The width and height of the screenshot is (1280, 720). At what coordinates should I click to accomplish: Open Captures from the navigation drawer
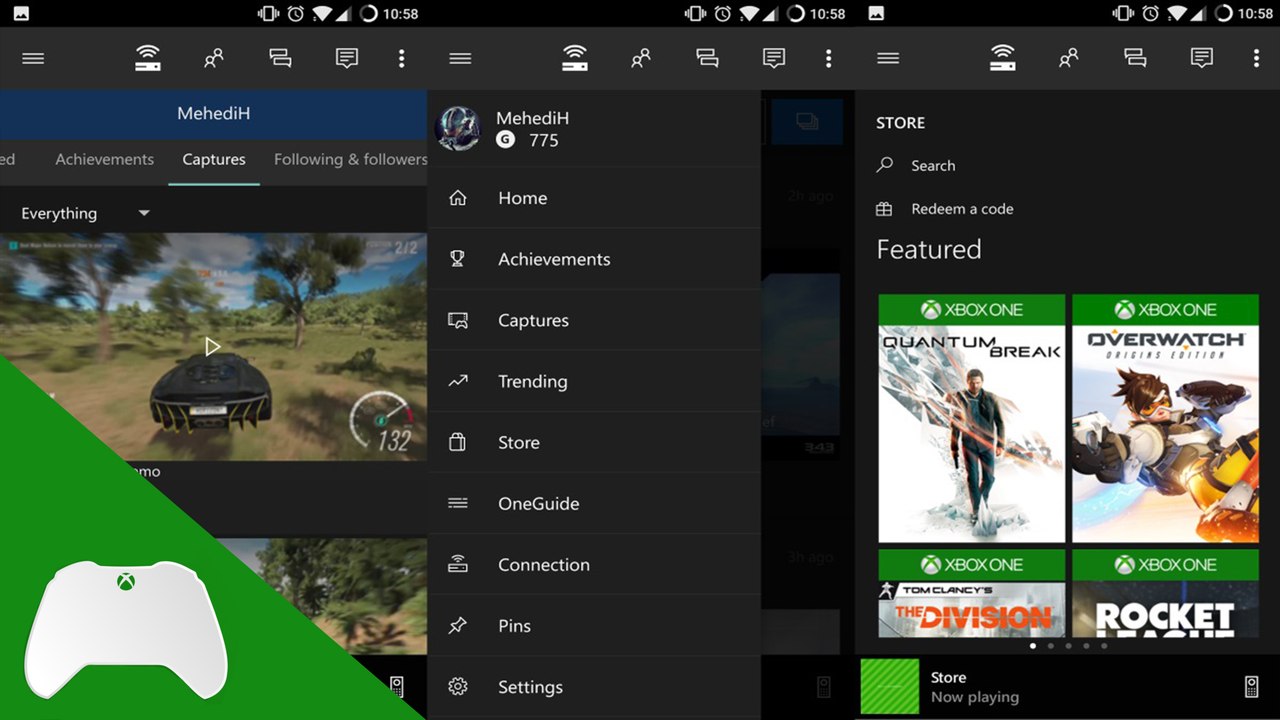click(x=594, y=320)
